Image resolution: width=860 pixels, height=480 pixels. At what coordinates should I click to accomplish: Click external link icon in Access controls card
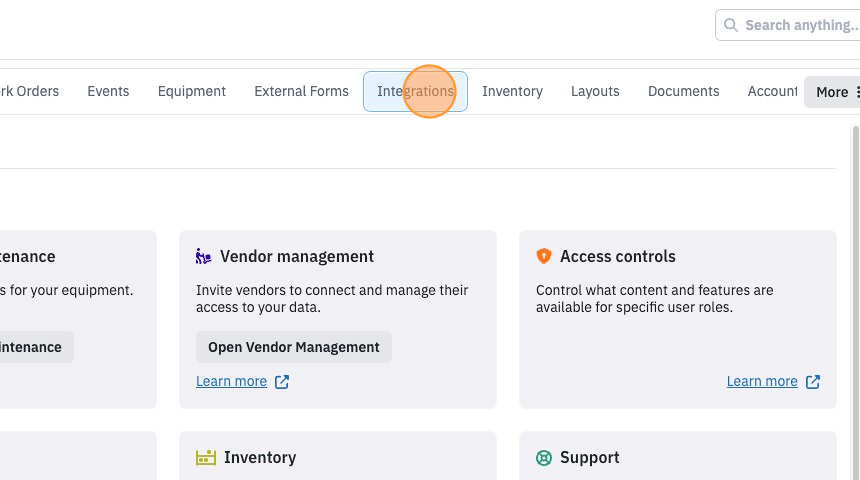point(813,382)
